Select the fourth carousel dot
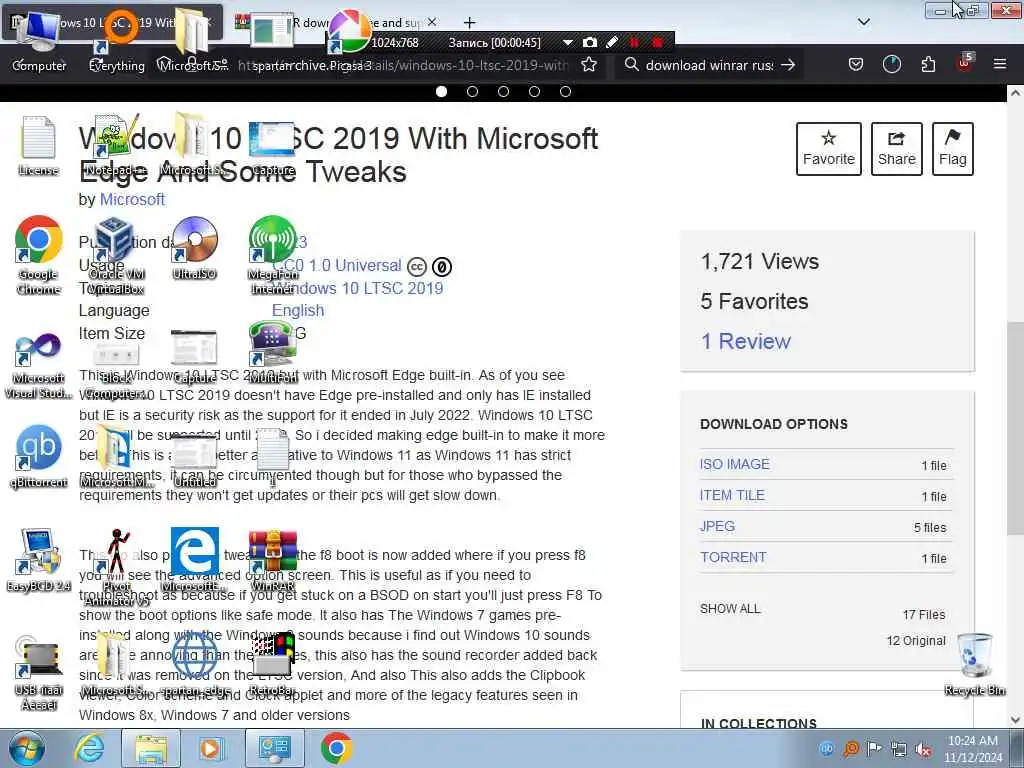The width and height of the screenshot is (1024, 768). pos(534,91)
